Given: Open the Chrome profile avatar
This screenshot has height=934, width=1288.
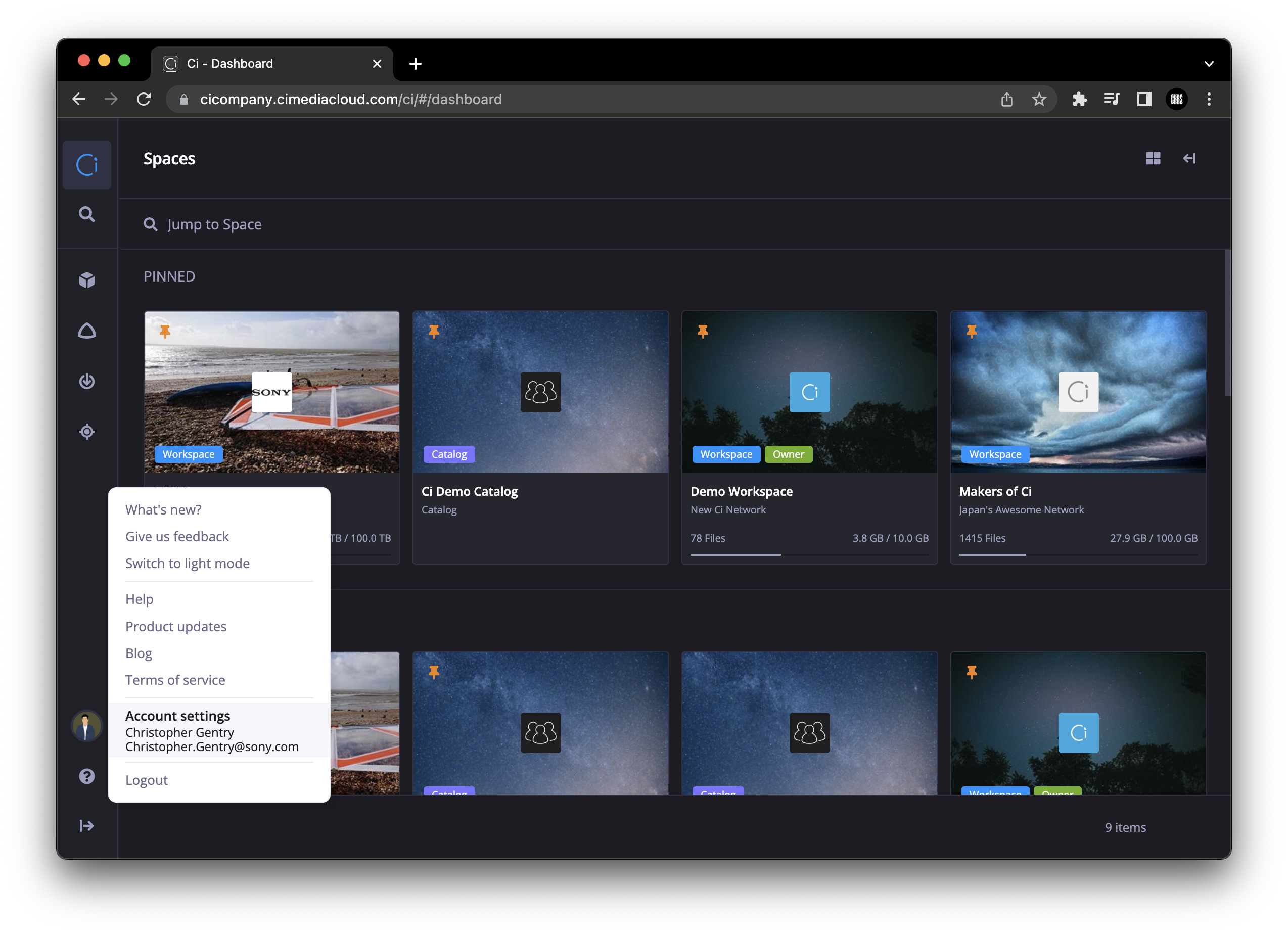Looking at the screenshot, I should (x=1176, y=100).
